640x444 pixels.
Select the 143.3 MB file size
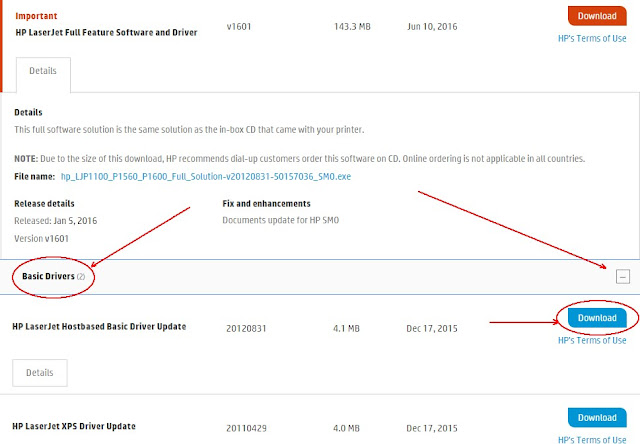pos(352,27)
